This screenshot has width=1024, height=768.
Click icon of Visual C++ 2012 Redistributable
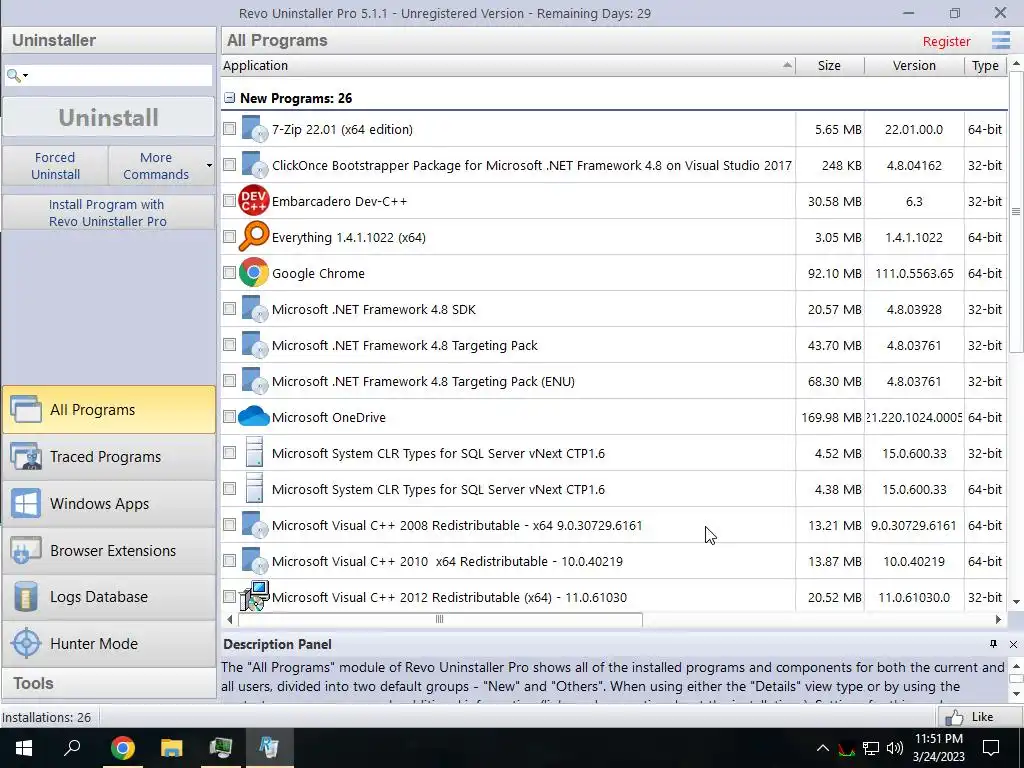click(x=254, y=596)
